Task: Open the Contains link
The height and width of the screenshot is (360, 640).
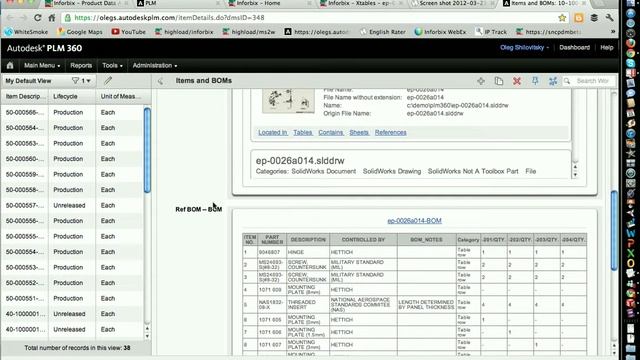Action: click(331, 132)
